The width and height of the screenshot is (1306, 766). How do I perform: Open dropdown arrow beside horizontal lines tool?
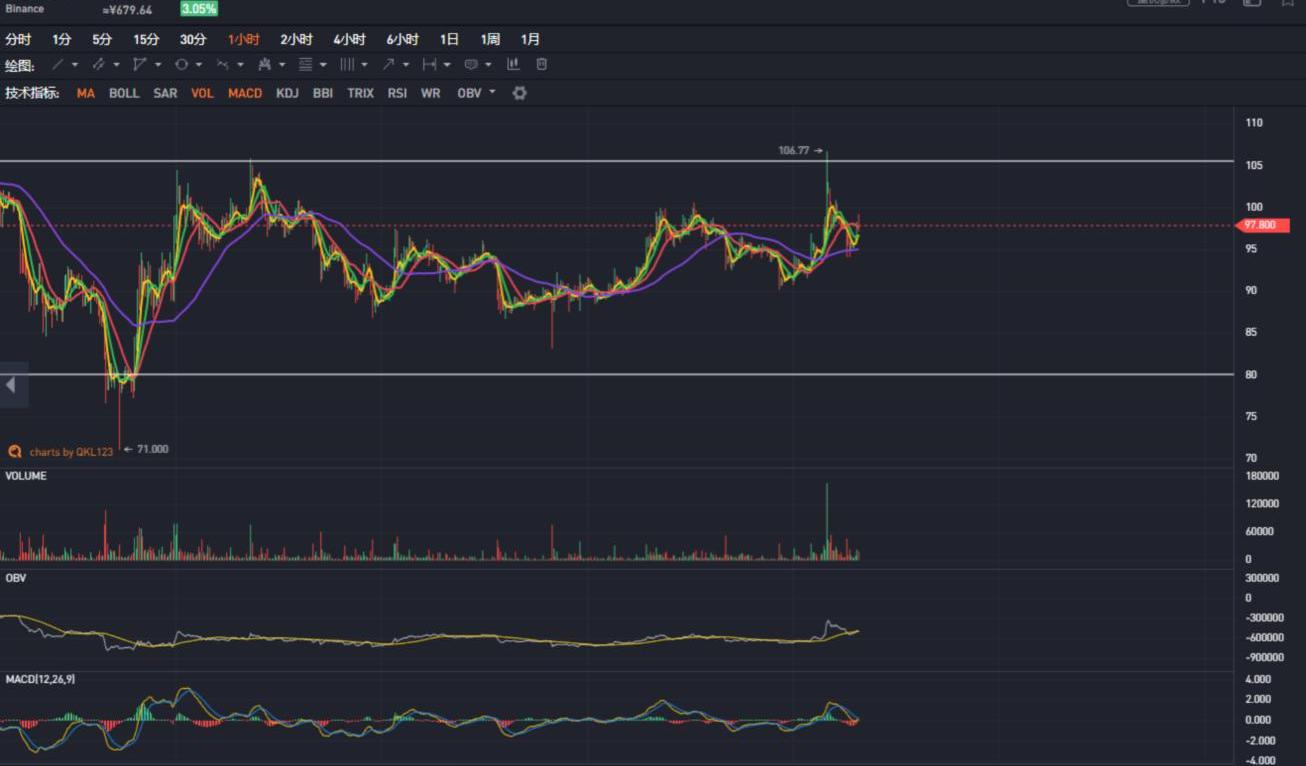point(323,65)
